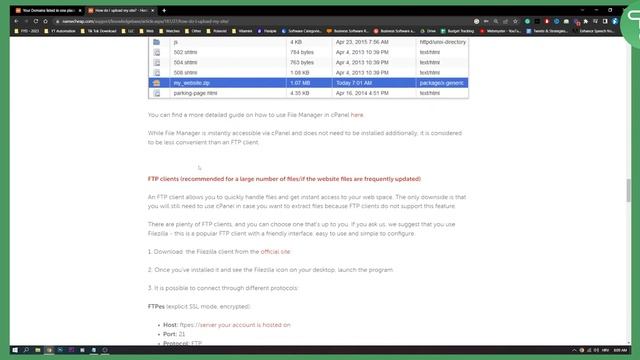Open the 'YT Automation' bookmark folder
Screen dimensions: 640x360
point(60,31)
